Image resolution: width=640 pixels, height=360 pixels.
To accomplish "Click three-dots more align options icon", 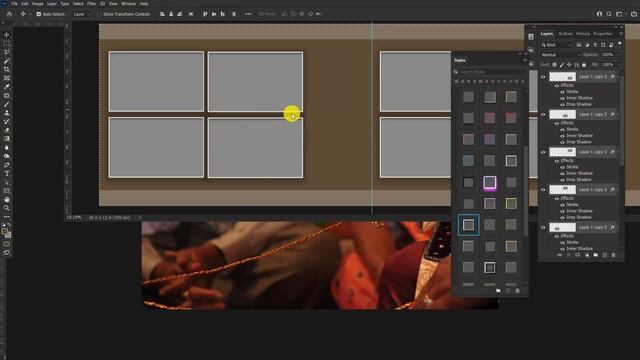I will pyautogui.click(x=248, y=14).
